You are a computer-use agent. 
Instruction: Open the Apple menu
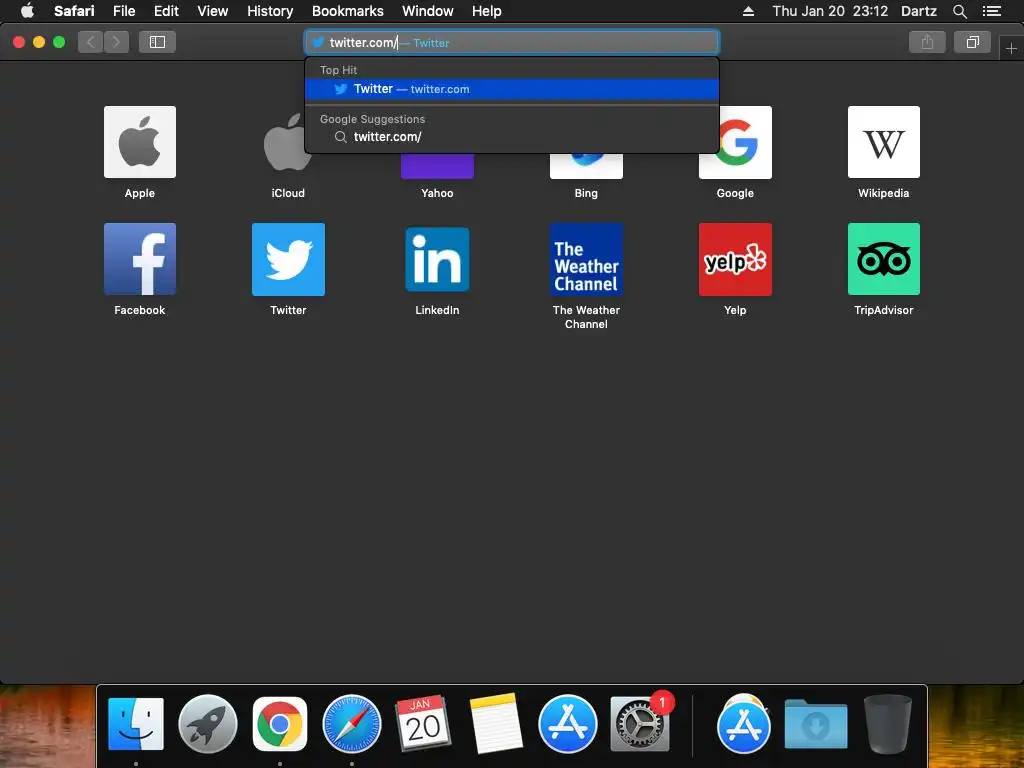coord(27,11)
